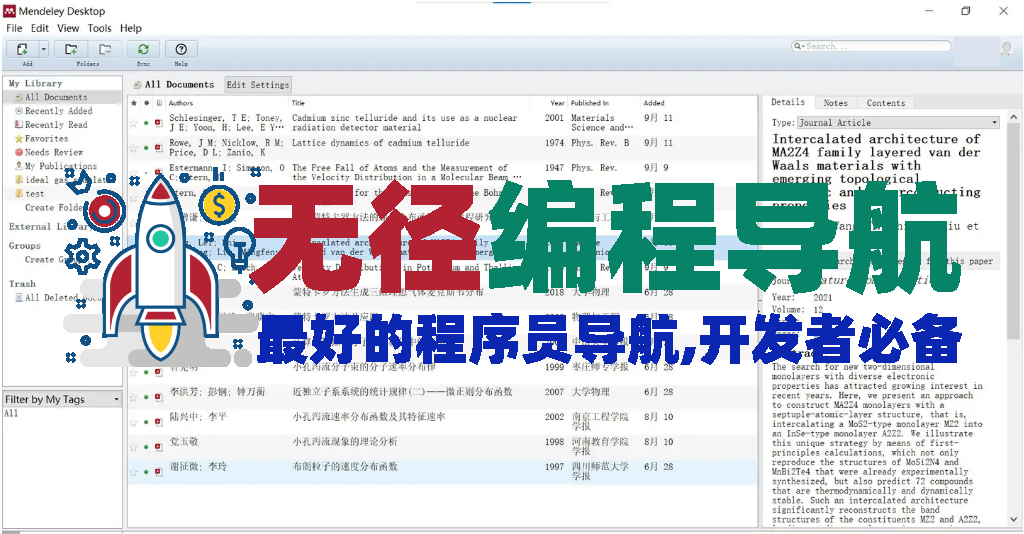Open the PDF icon for the Schlesinger paper
Screen dimensions: 1024x534
[x=159, y=123]
